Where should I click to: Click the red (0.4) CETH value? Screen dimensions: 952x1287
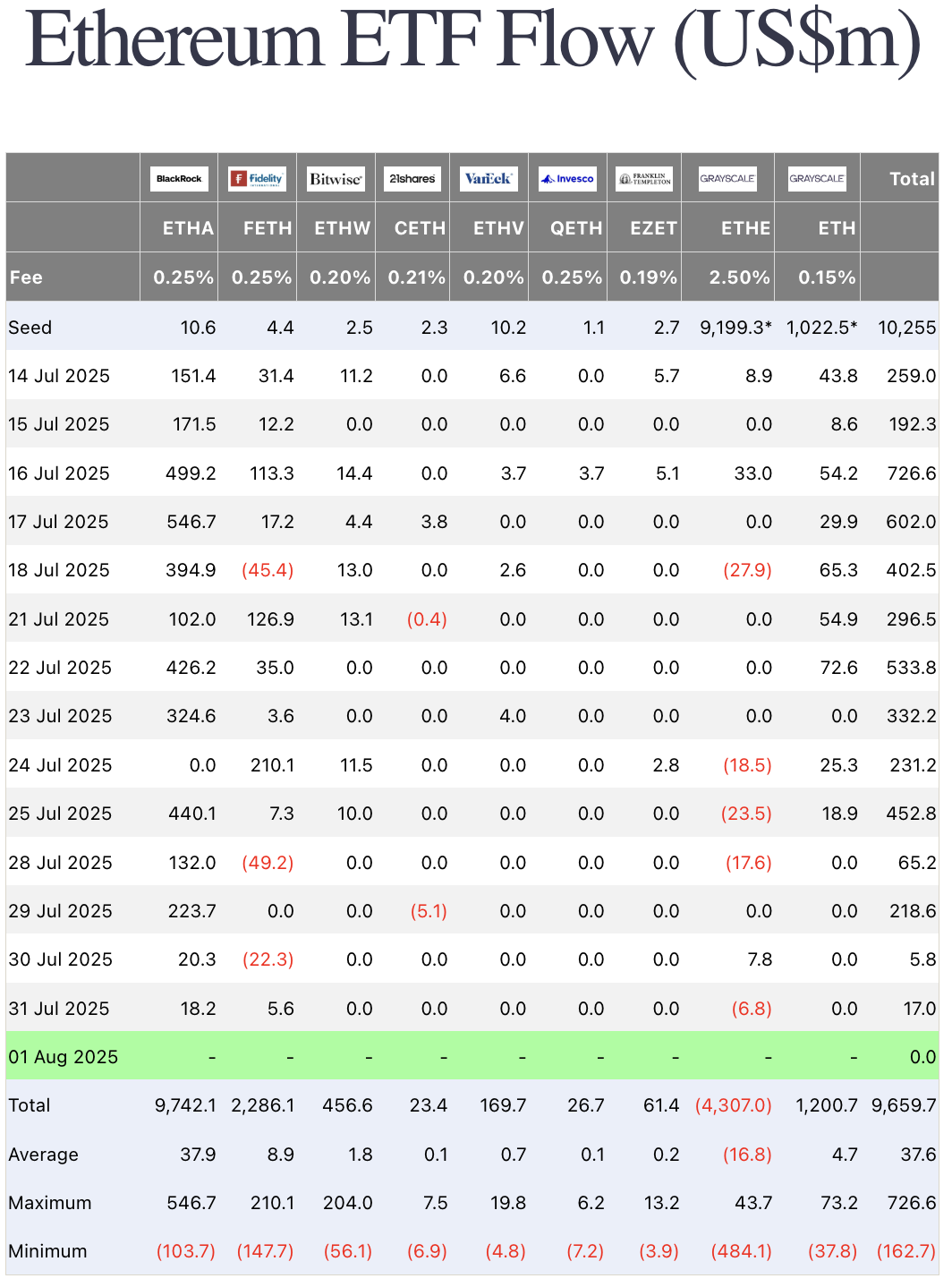pos(427,619)
